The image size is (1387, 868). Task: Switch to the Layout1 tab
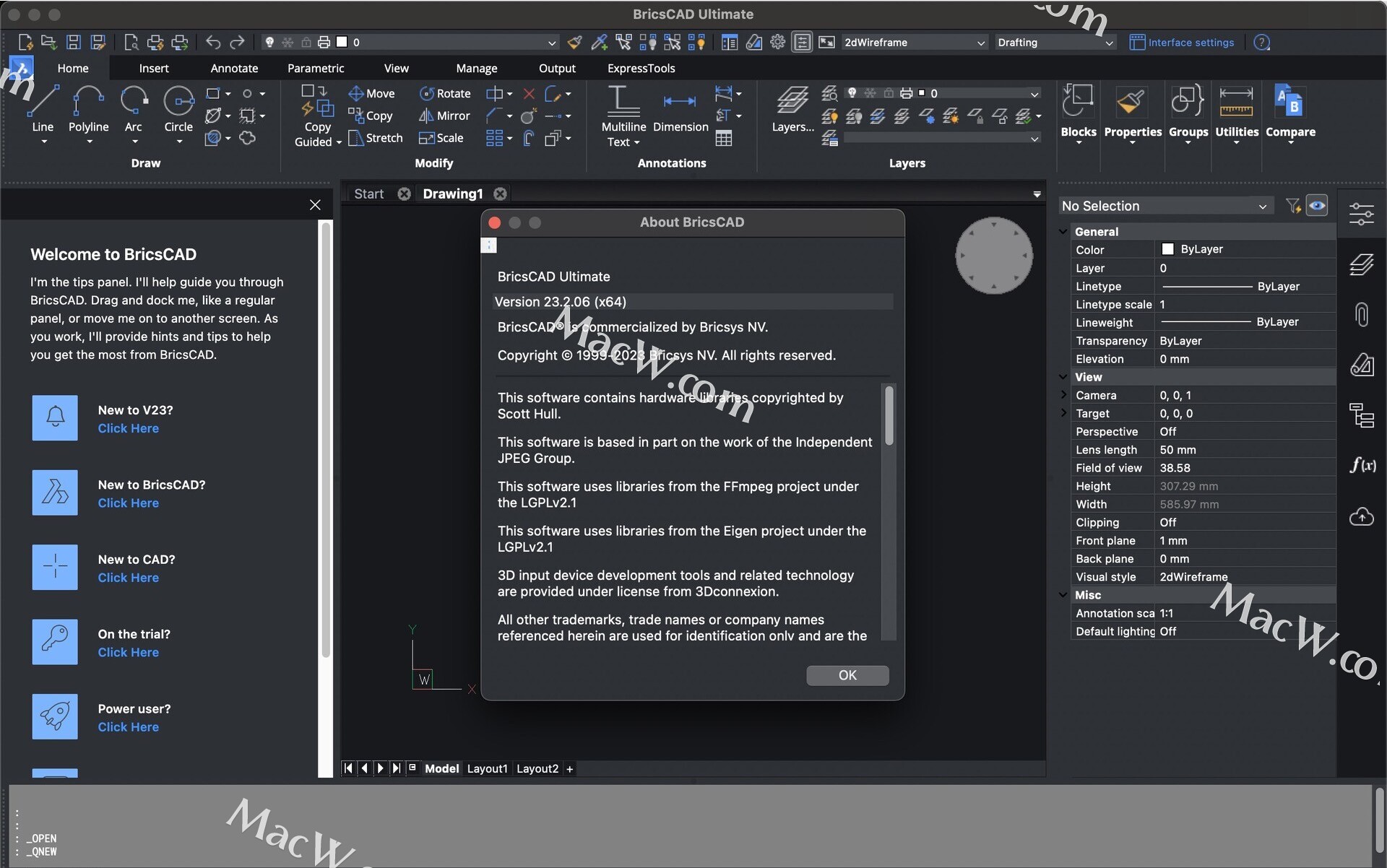click(487, 768)
